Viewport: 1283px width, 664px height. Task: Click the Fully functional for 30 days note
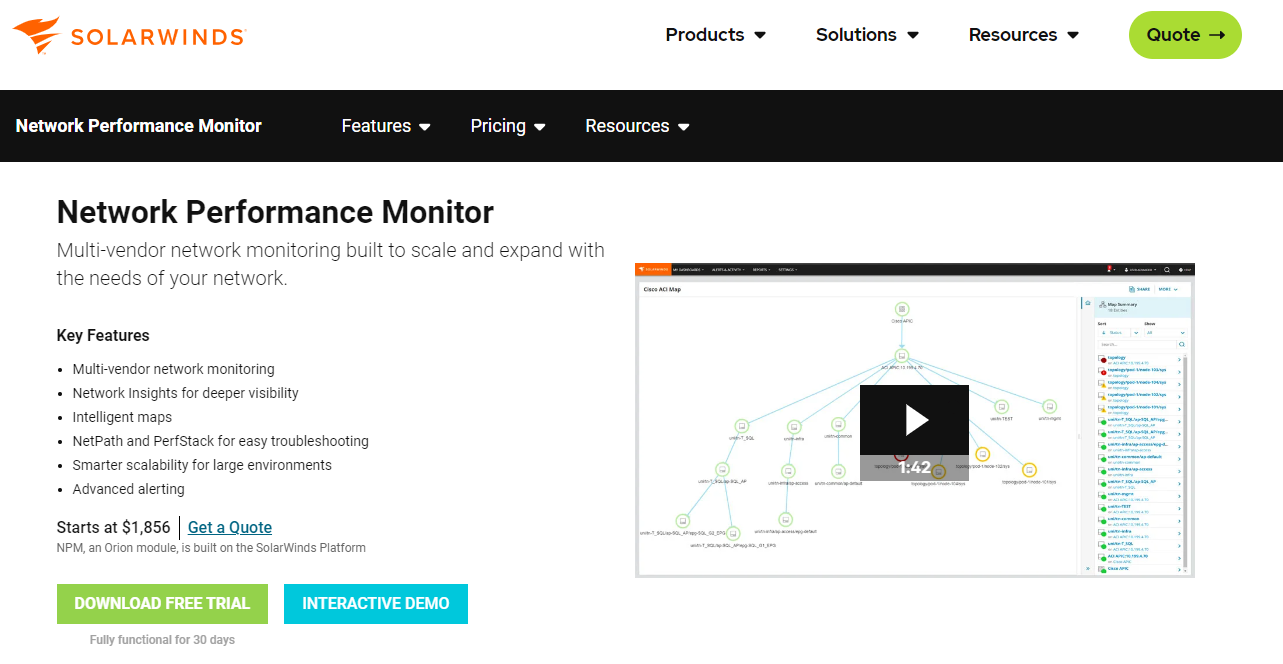pos(162,640)
